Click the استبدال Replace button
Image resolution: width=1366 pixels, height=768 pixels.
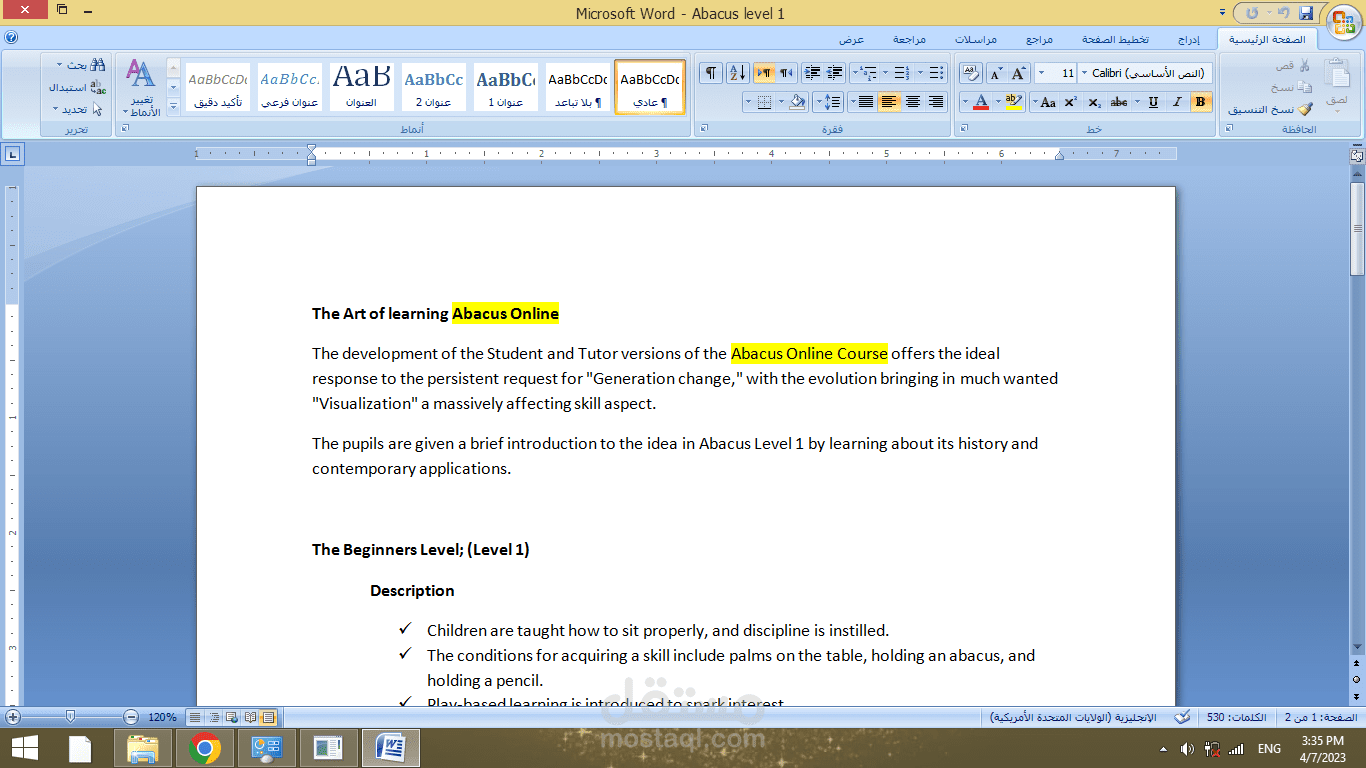(77, 87)
